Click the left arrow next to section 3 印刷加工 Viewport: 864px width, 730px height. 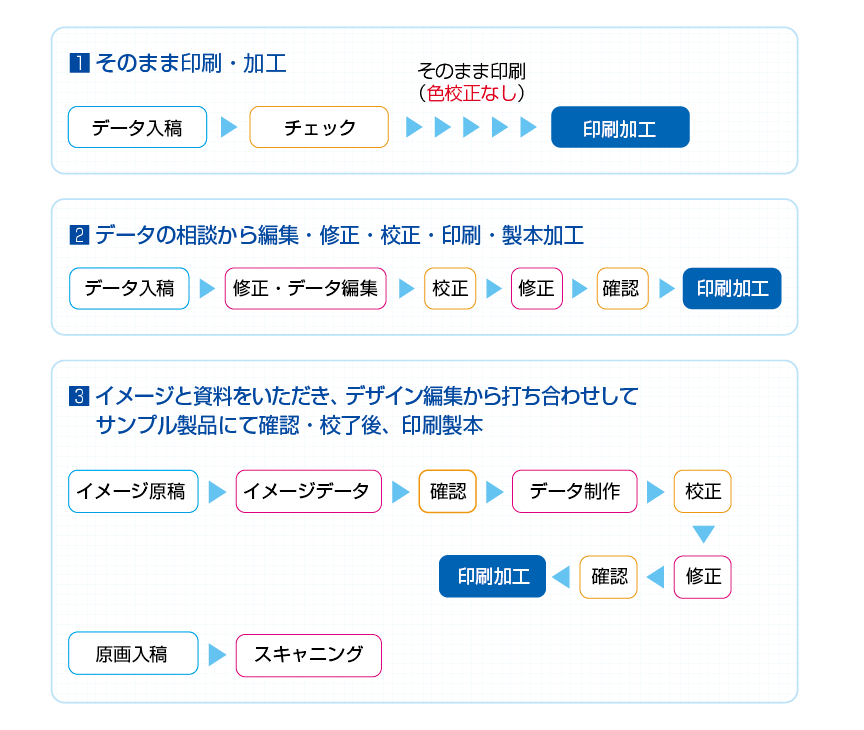[561, 577]
